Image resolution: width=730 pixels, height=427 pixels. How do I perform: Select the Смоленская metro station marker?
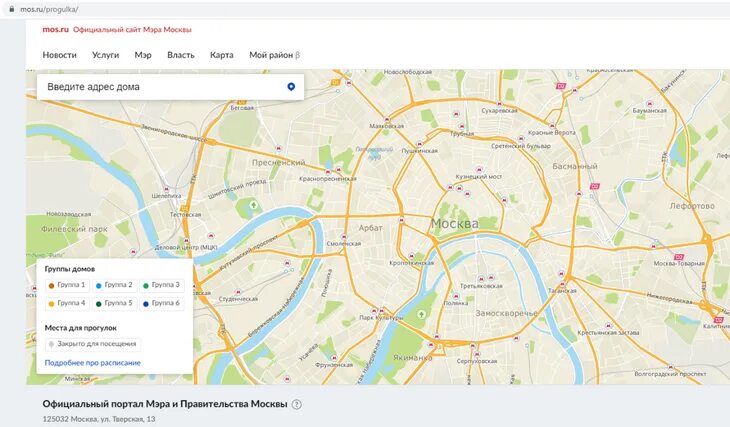(x=344, y=237)
